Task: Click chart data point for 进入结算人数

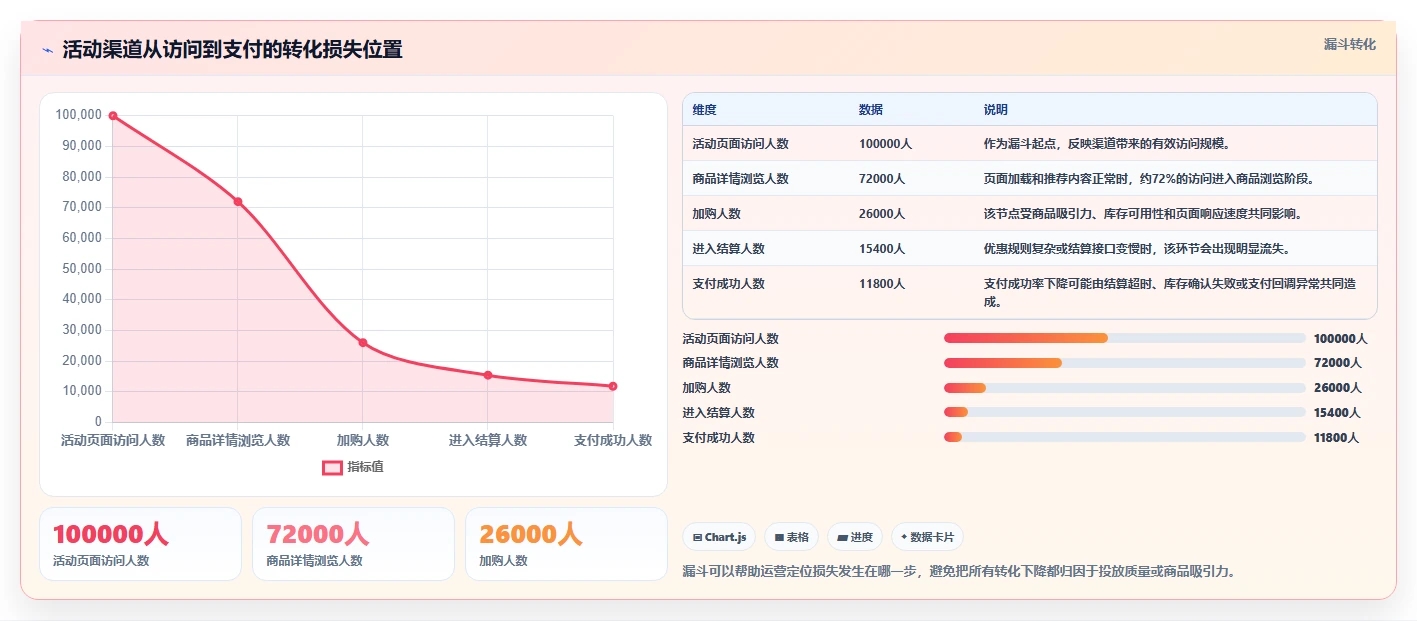Action: pos(488,375)
